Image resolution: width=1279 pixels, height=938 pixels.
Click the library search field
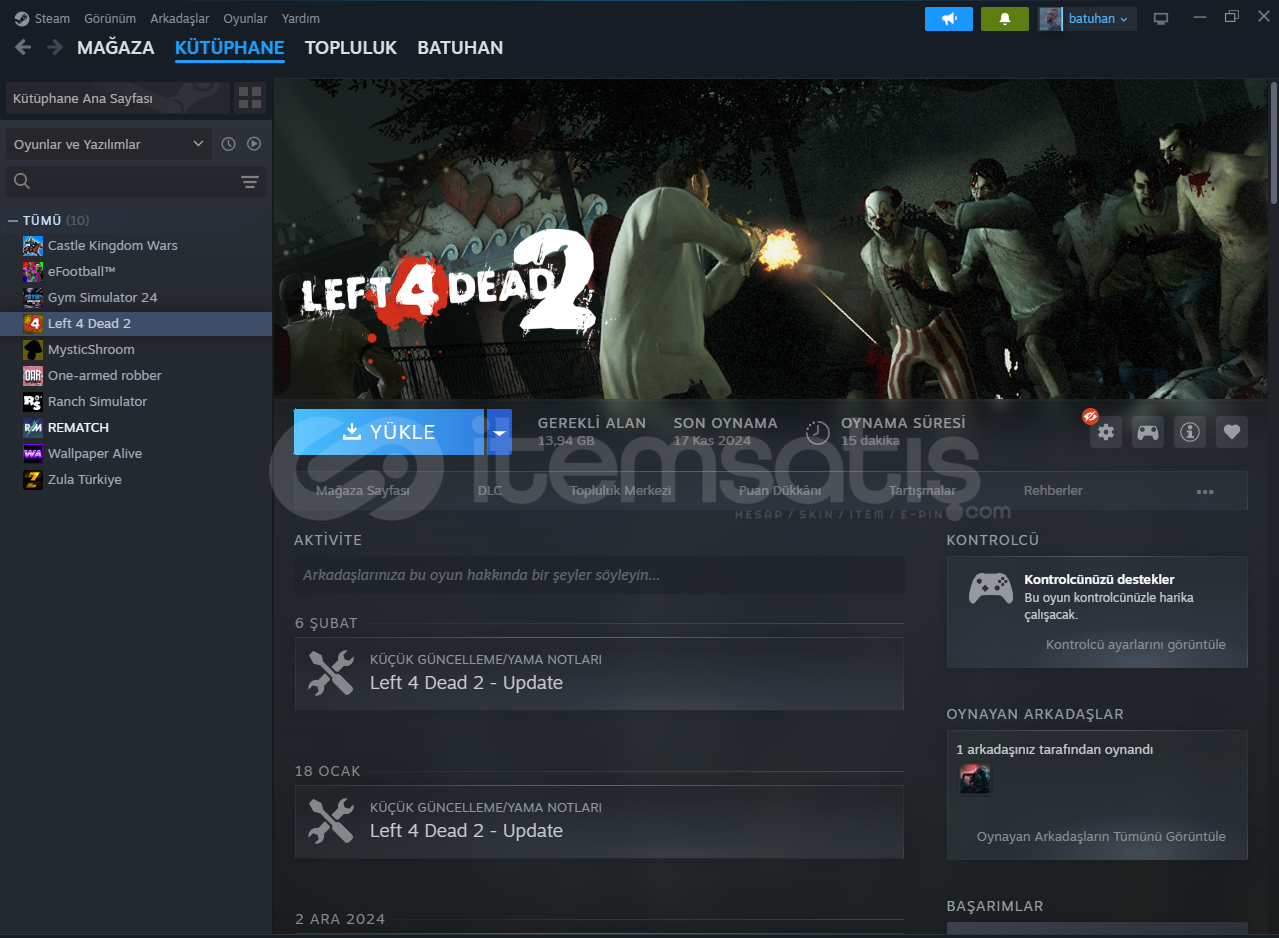click(120, 181)
